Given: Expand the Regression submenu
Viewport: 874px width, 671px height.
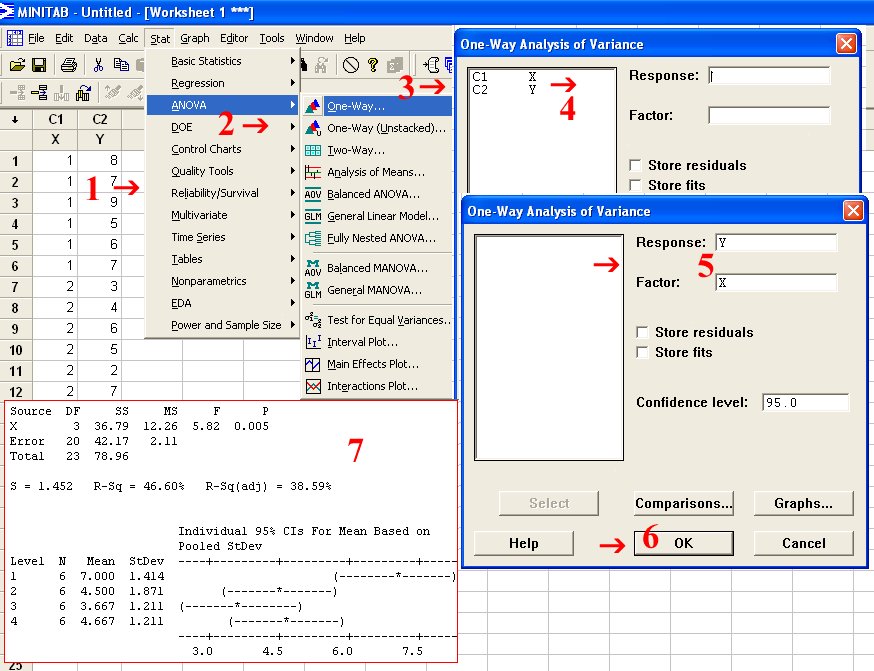Looking at the screenshot, I should [x=223, y=83].
